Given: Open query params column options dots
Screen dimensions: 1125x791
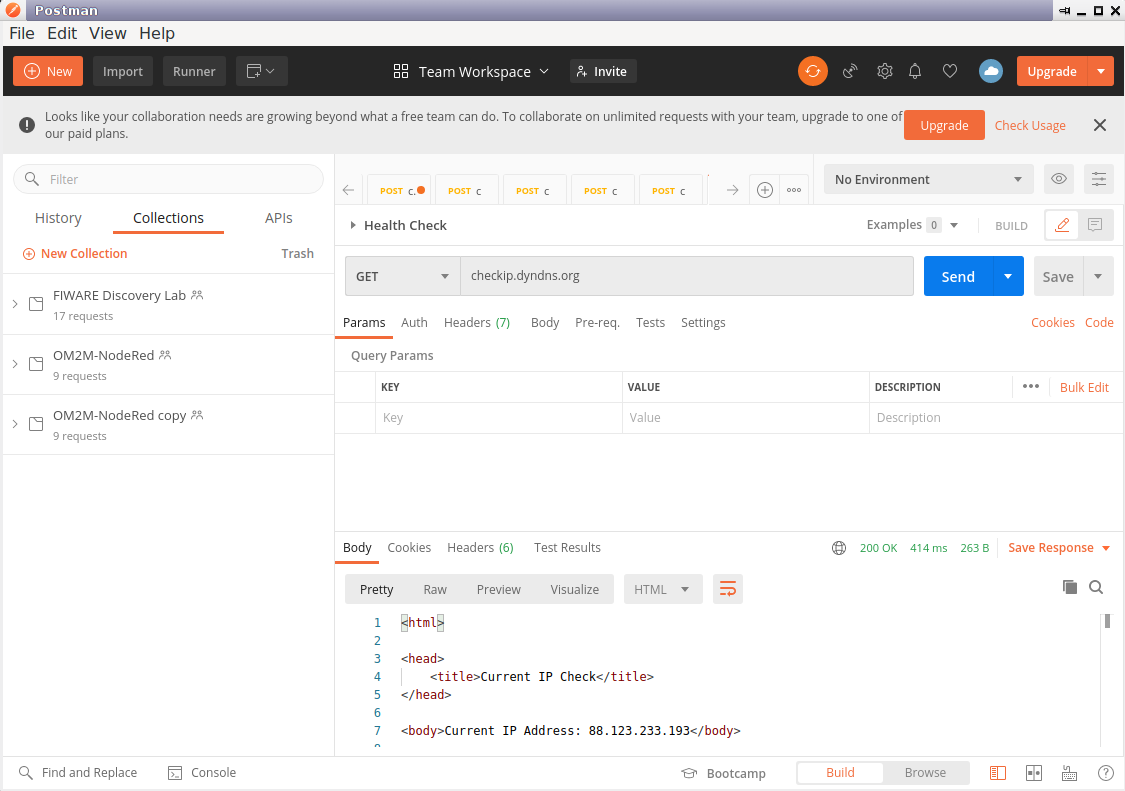Looking at the screenshot, I should [1031, 386].
